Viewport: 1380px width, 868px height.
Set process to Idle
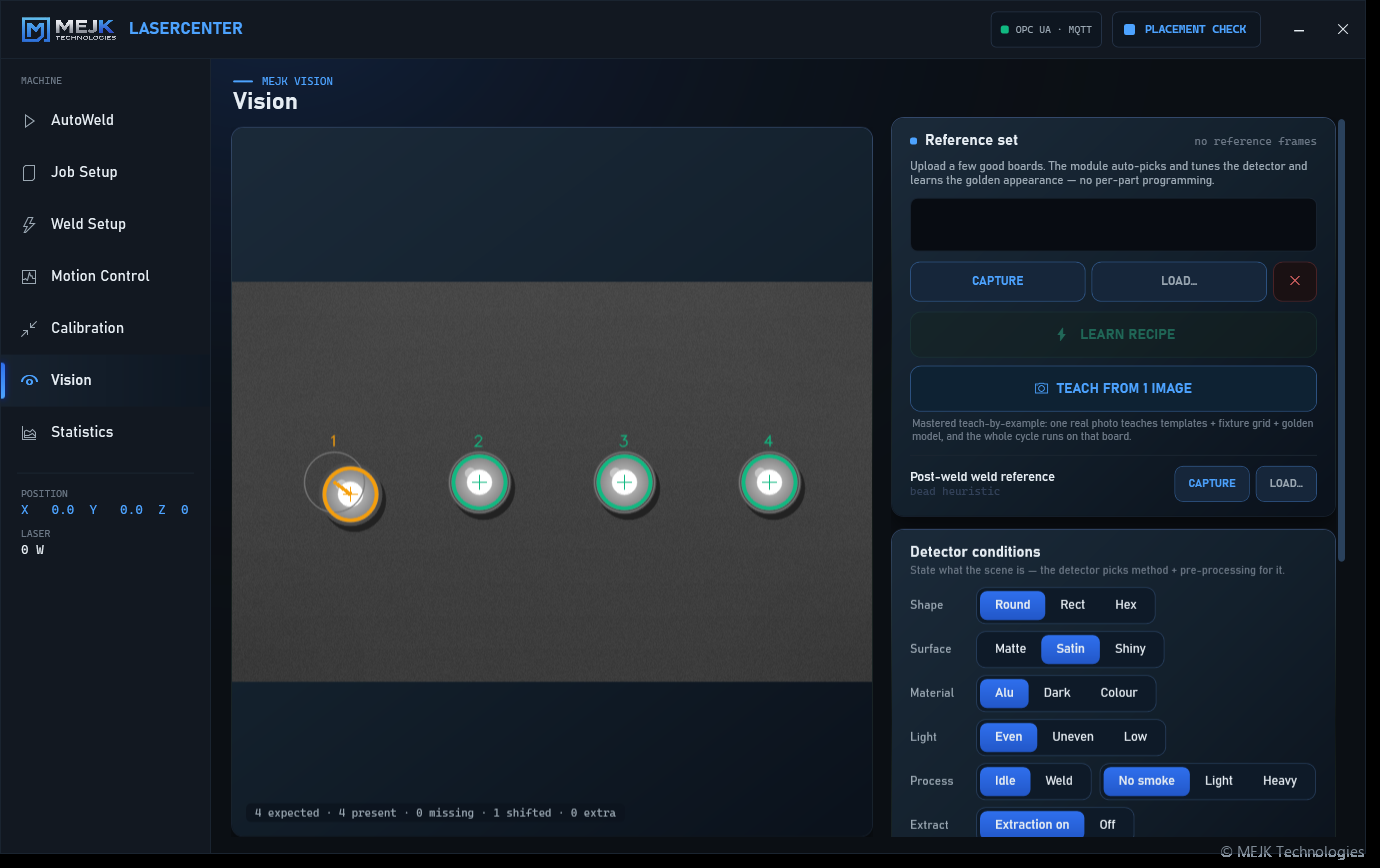pyautogui.click(x=1005, y=781)
